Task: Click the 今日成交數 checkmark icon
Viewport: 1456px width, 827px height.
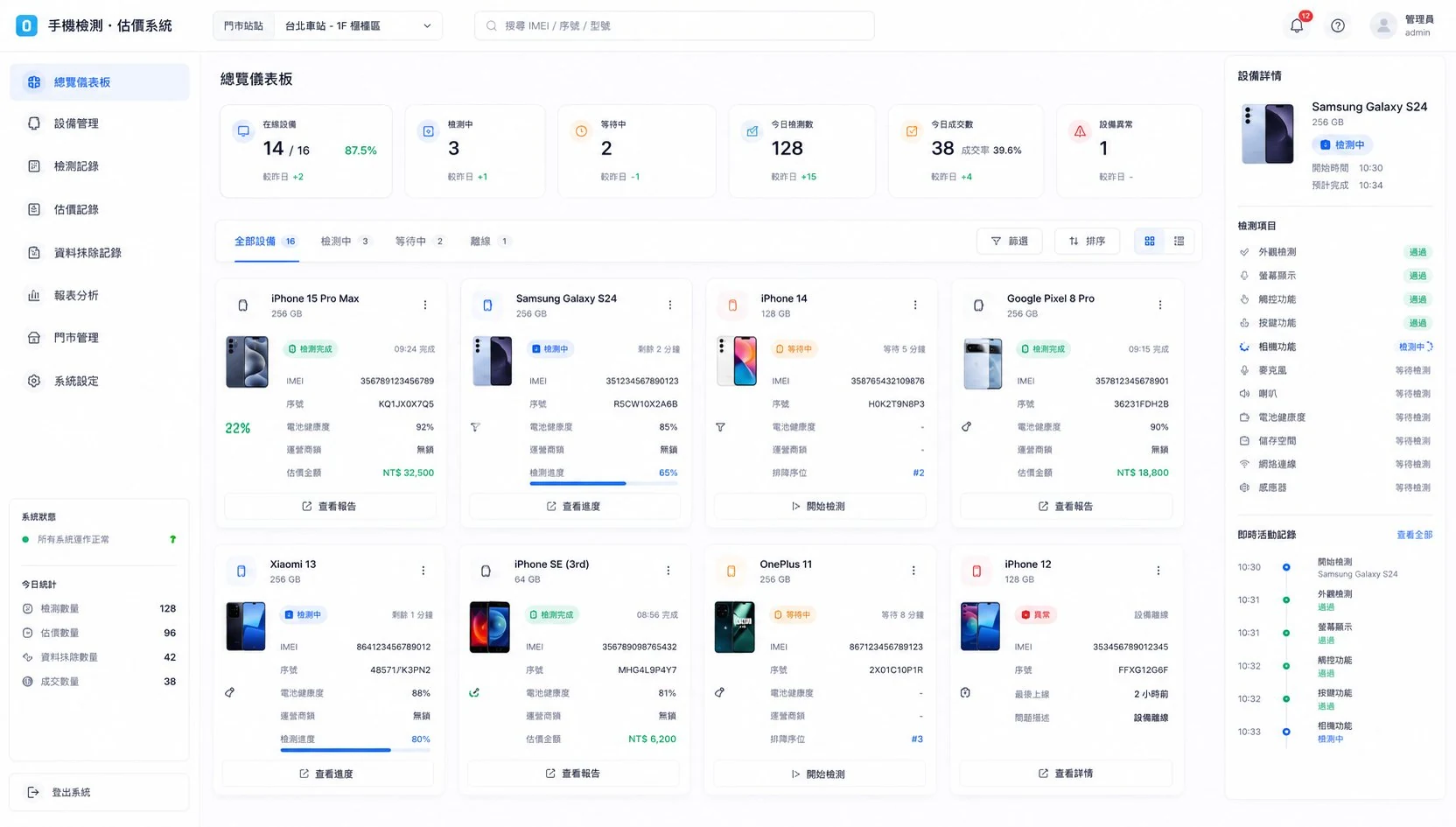Action: [x=912, y=131]
